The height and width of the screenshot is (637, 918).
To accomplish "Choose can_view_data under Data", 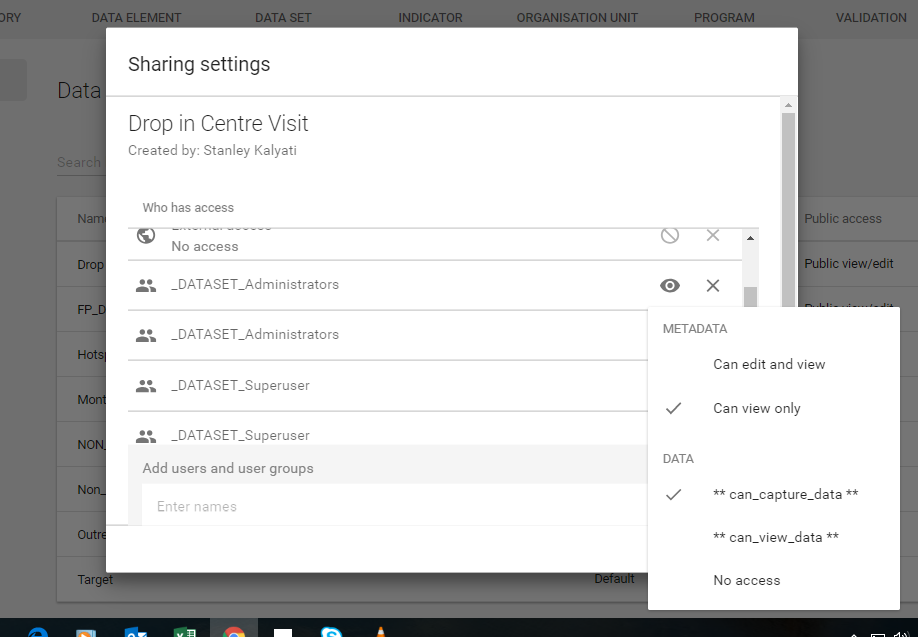I will (x=775, y=537).
